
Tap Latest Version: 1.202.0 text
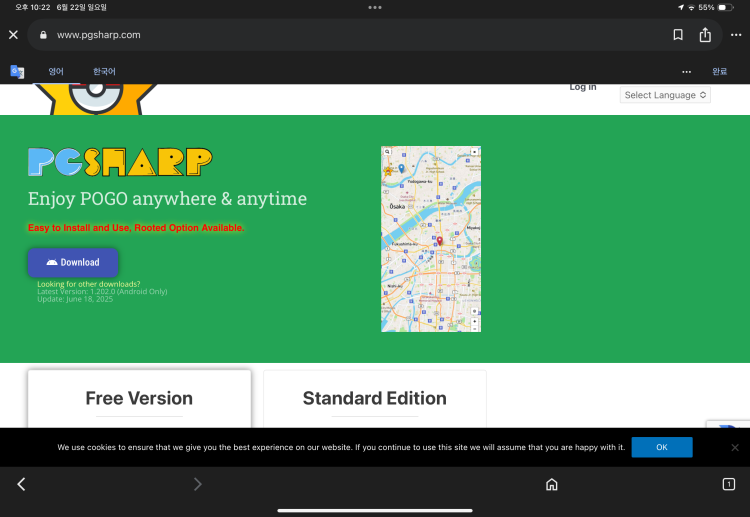(102, 292)
